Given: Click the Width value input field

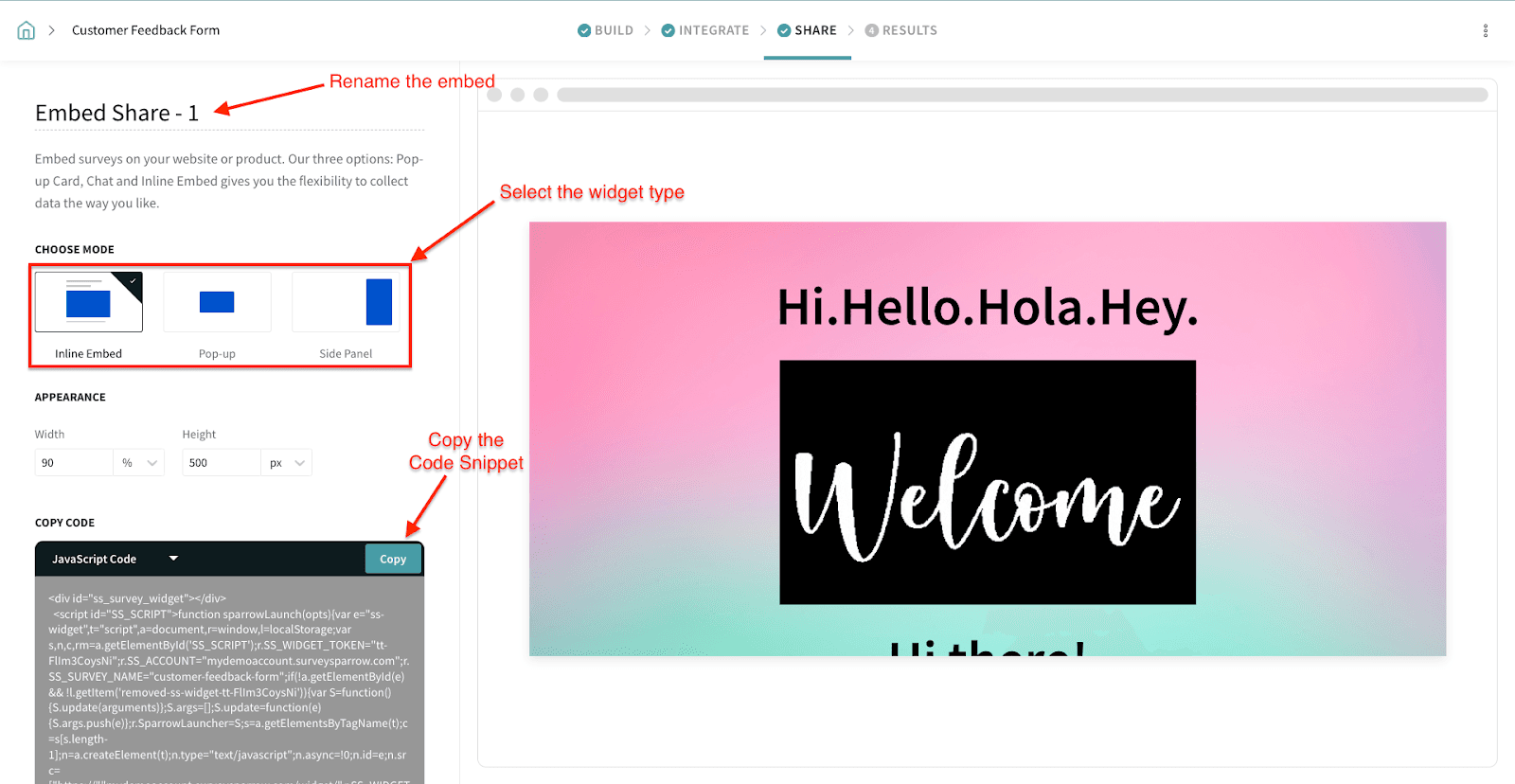Looking at the screenshot, I should point(73,463).
